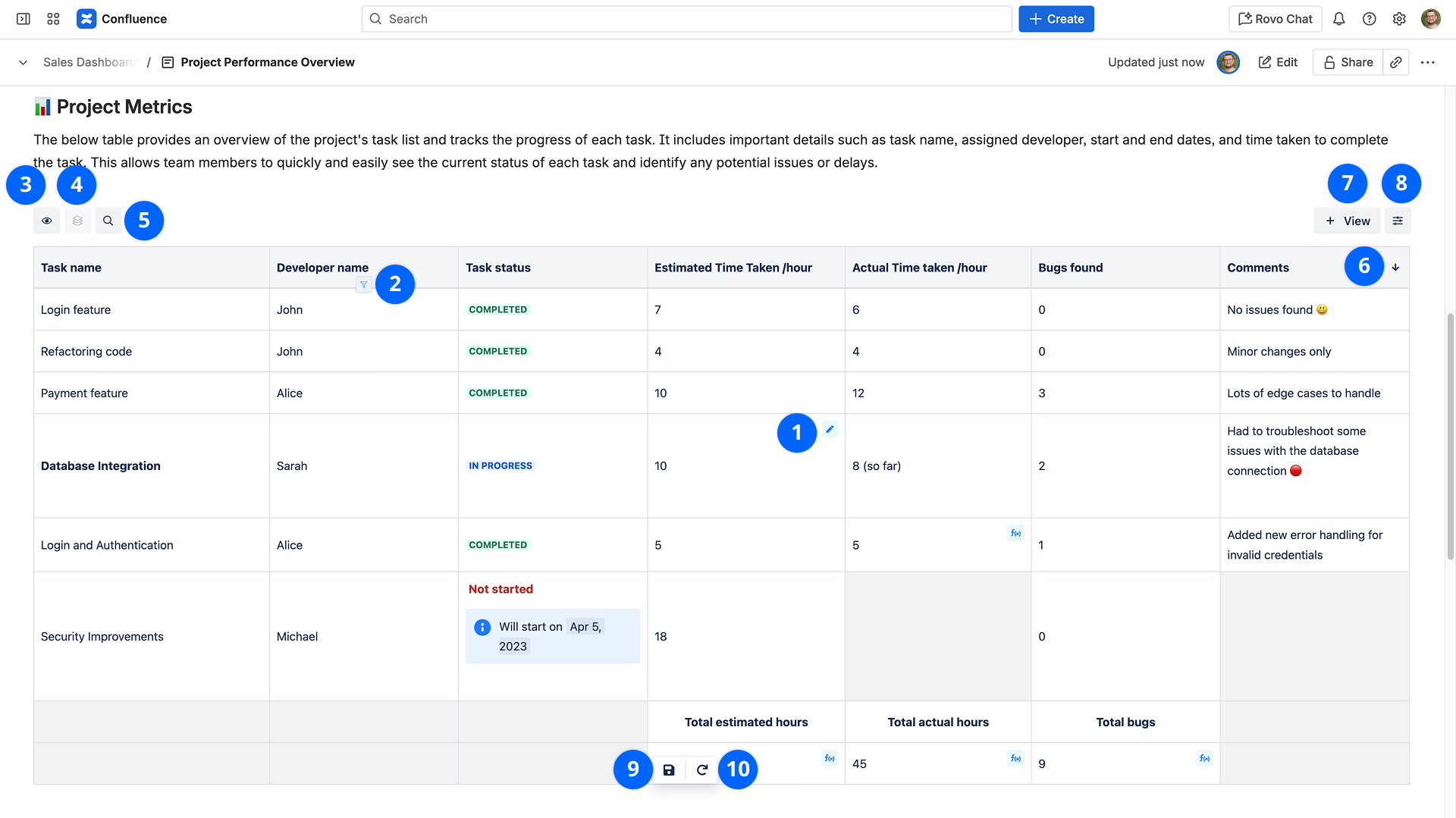Click the Edit page button
This screenshot has width=1456, height=818.
(x=1278, y=62)
